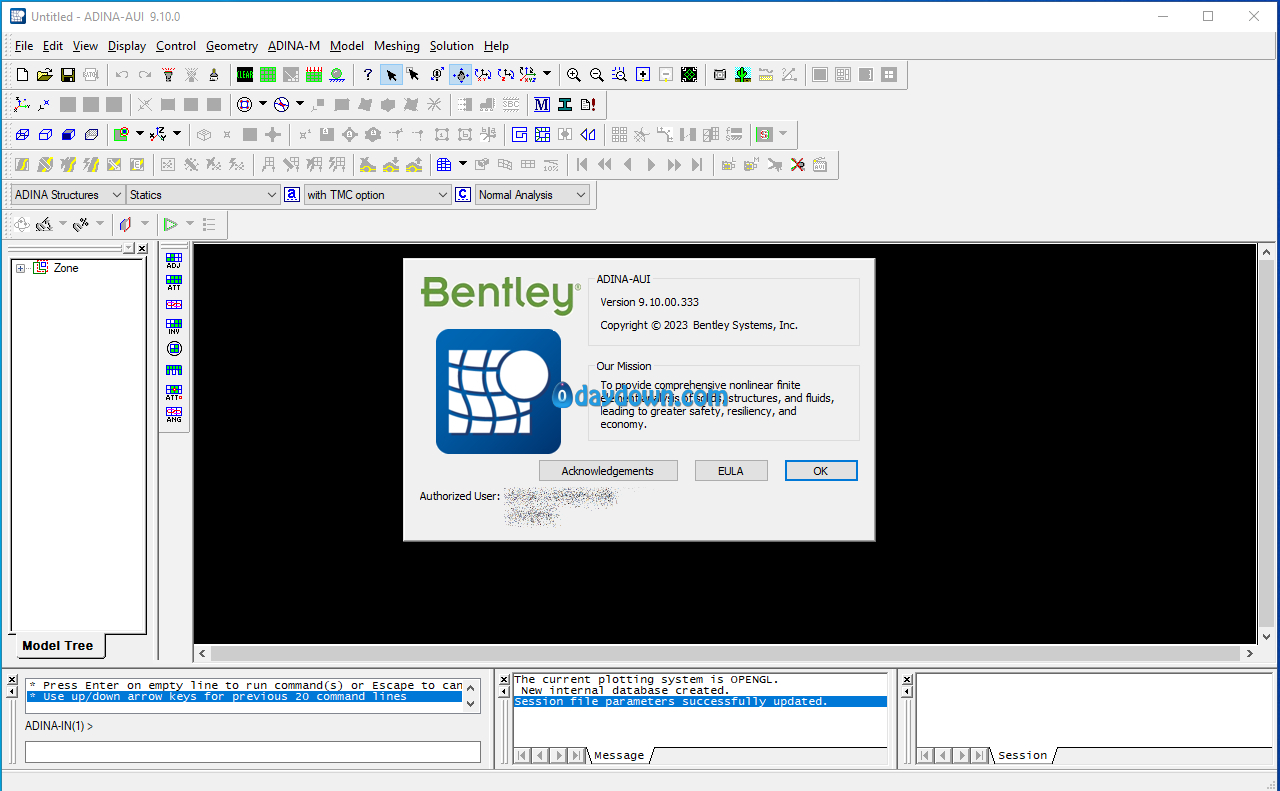This screenshot has height=791, width=1280.
Task: Open the Control menu
Action: (x=176, y=46)
